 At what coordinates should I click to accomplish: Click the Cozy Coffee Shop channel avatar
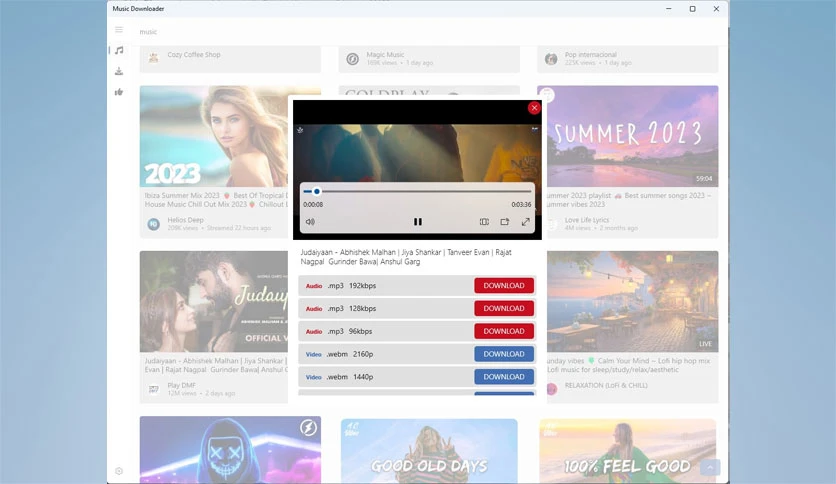[154, 58]
